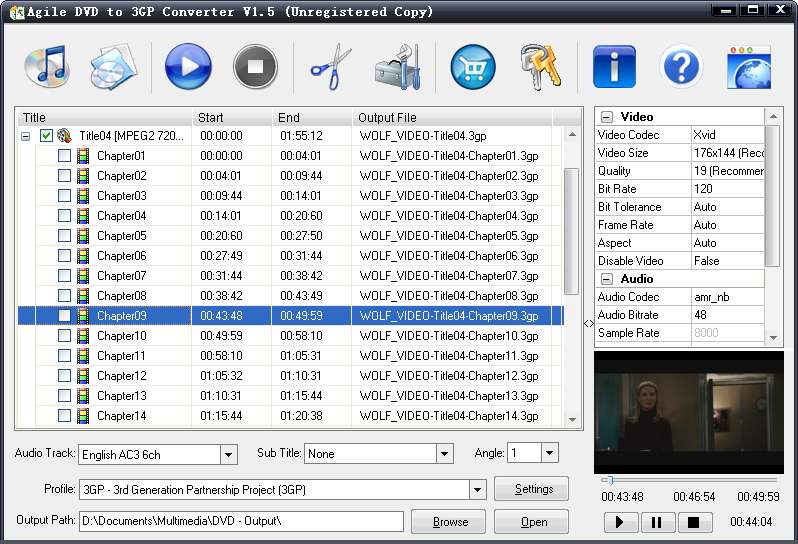Open the output folder
The width and height of the screenshot is (798, 544).
tap(531, 522)
